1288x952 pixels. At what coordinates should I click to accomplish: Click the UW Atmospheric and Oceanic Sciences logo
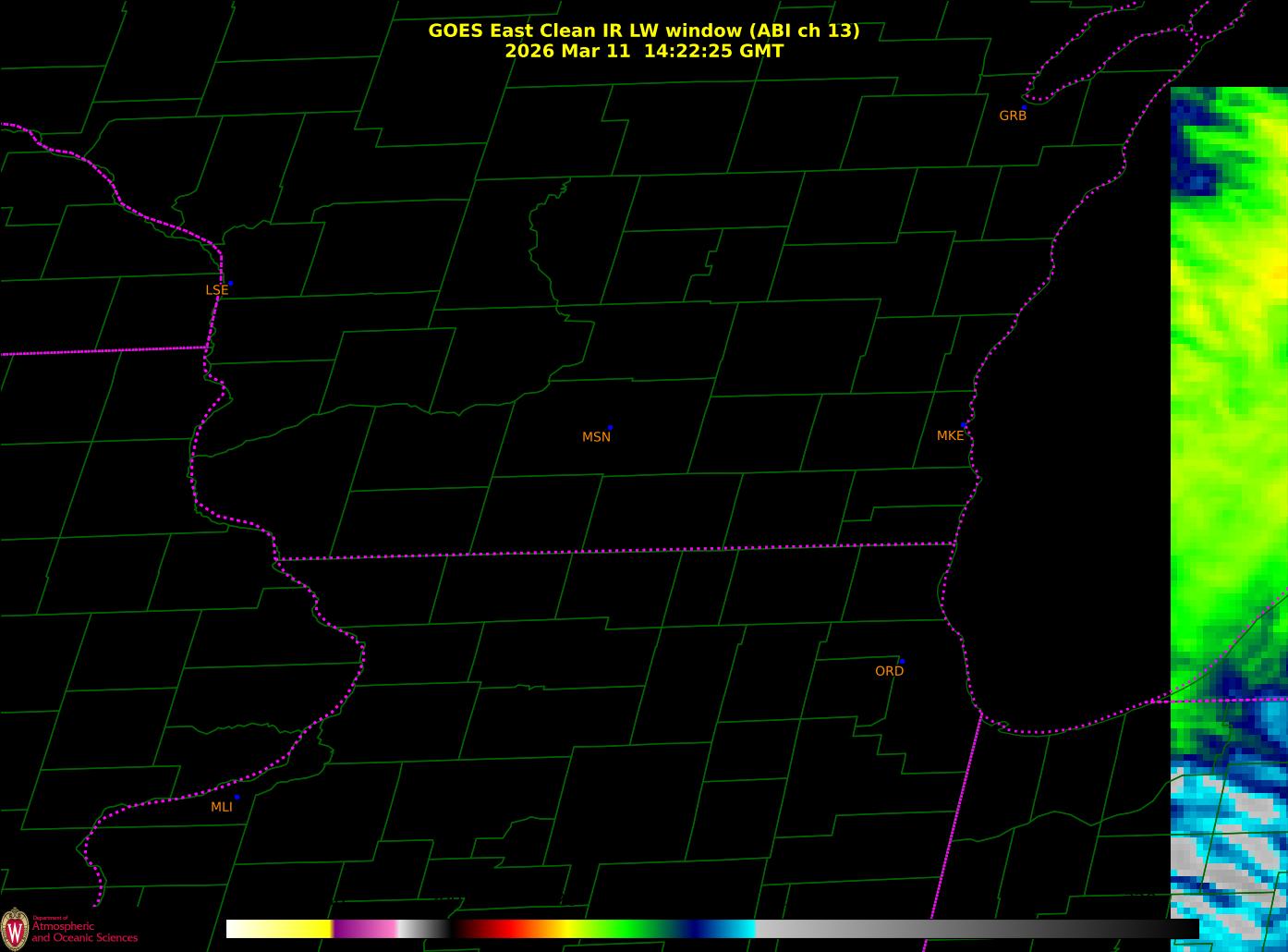point(69,928)
